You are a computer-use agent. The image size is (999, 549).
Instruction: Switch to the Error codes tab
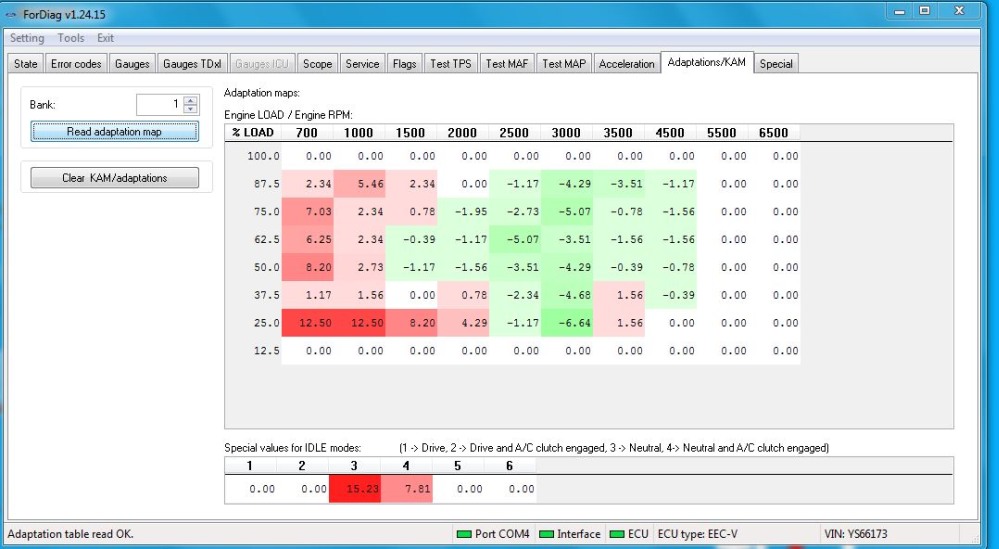[x=76, y=64]
